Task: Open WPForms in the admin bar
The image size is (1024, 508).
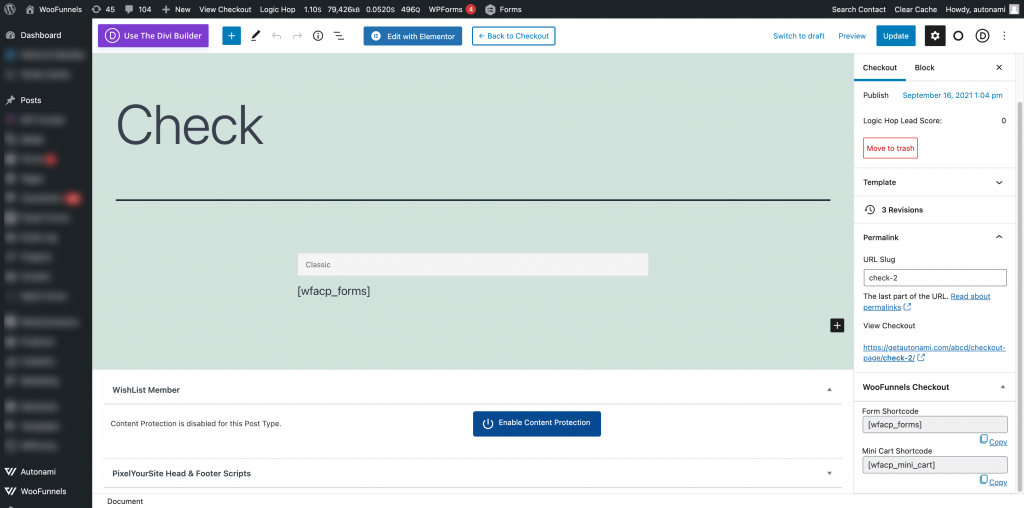Action: 452,9
